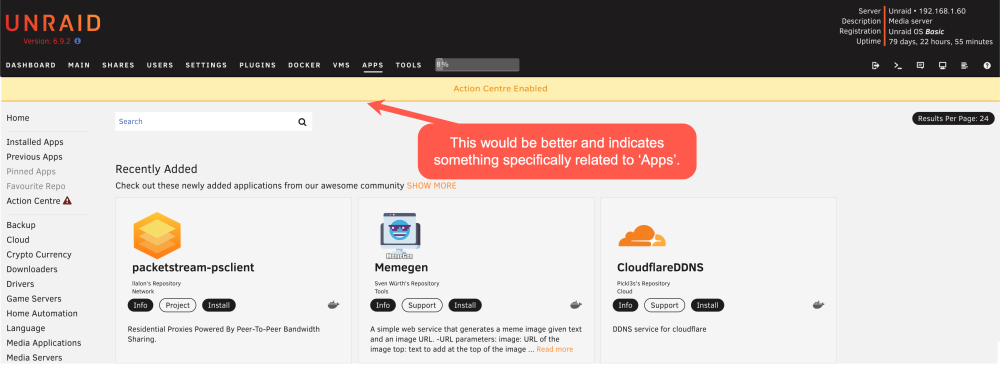Install Memegen

(x=466, y=305)
